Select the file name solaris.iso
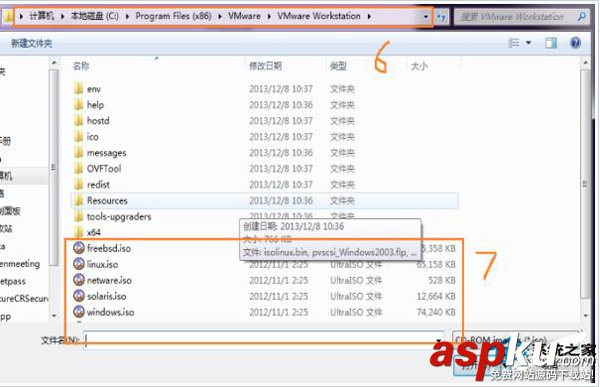The height and width of the screenshot is (387, 600). (x=107, y=296)
